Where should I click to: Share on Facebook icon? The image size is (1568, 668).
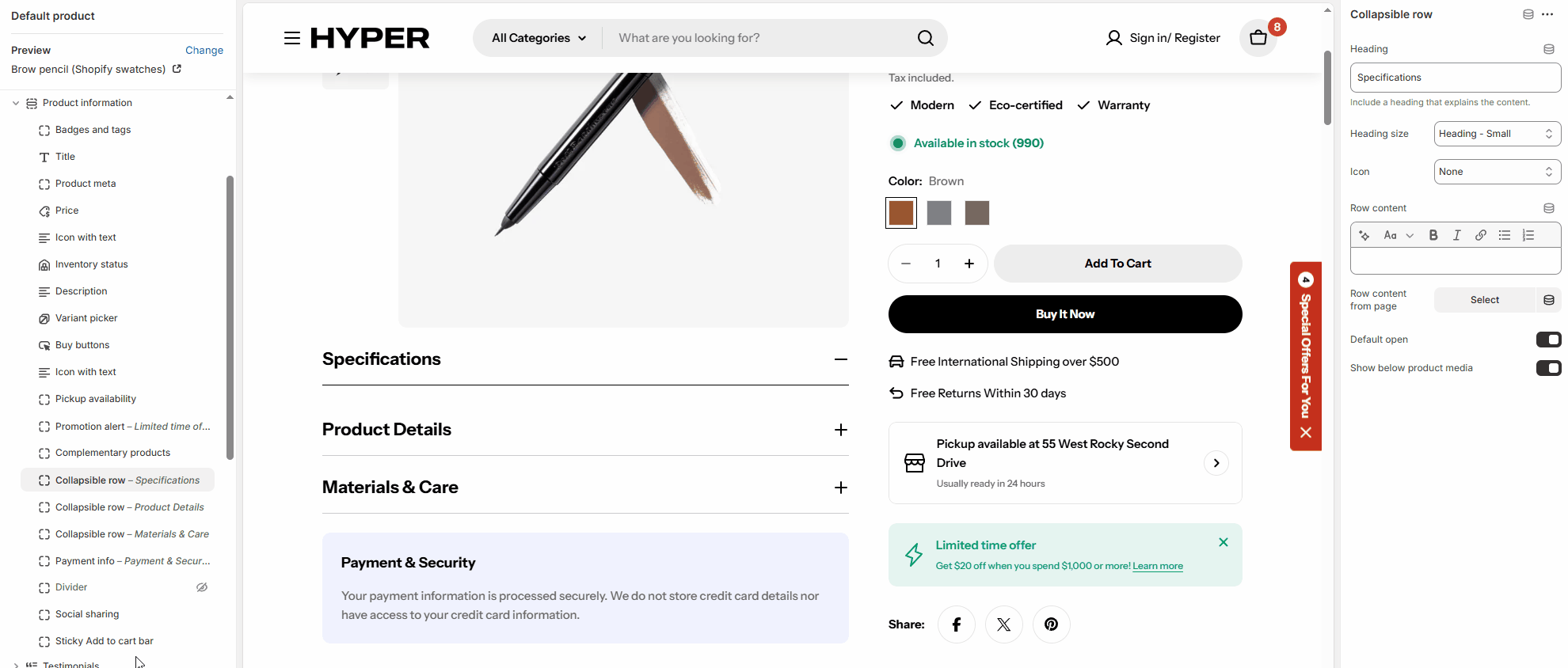(957, 624)
